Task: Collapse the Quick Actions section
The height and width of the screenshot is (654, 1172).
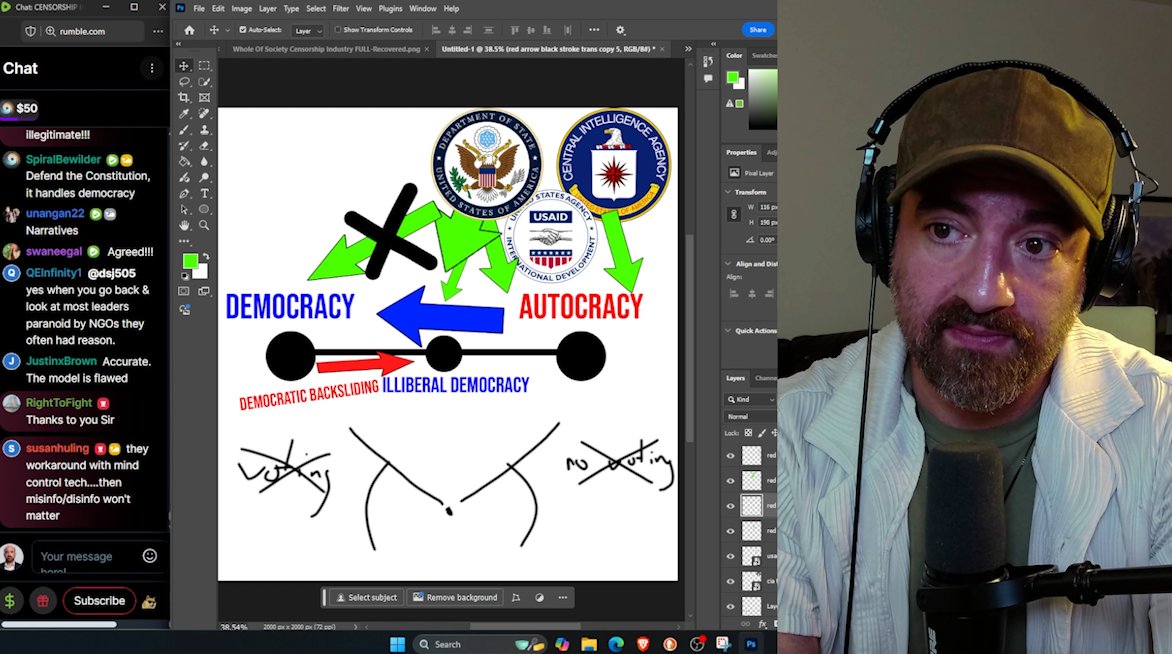Action: 729,330
